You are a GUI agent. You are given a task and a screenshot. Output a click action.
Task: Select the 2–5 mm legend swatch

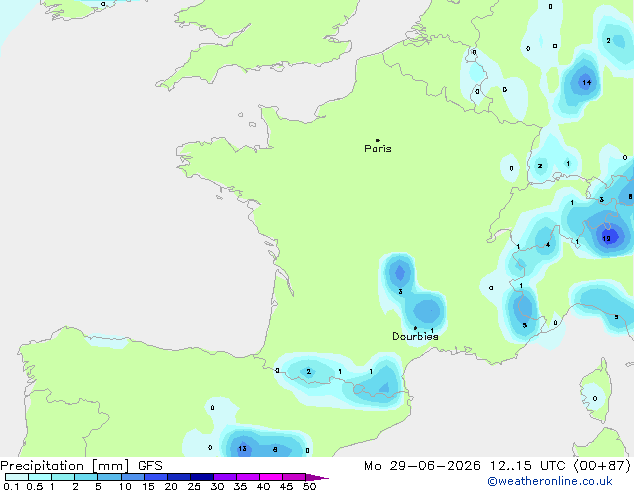[86, 477]
